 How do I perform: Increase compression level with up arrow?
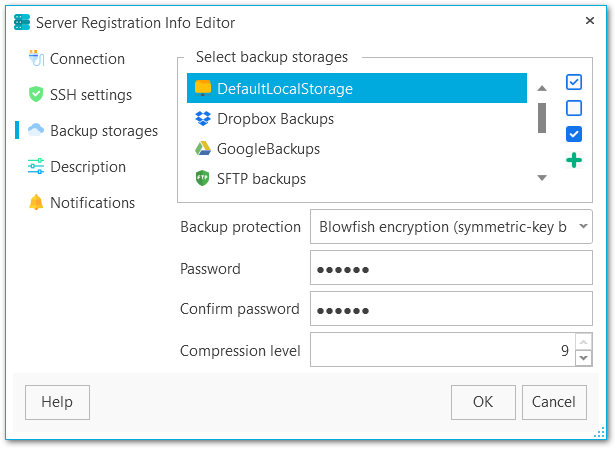[583, 342]
